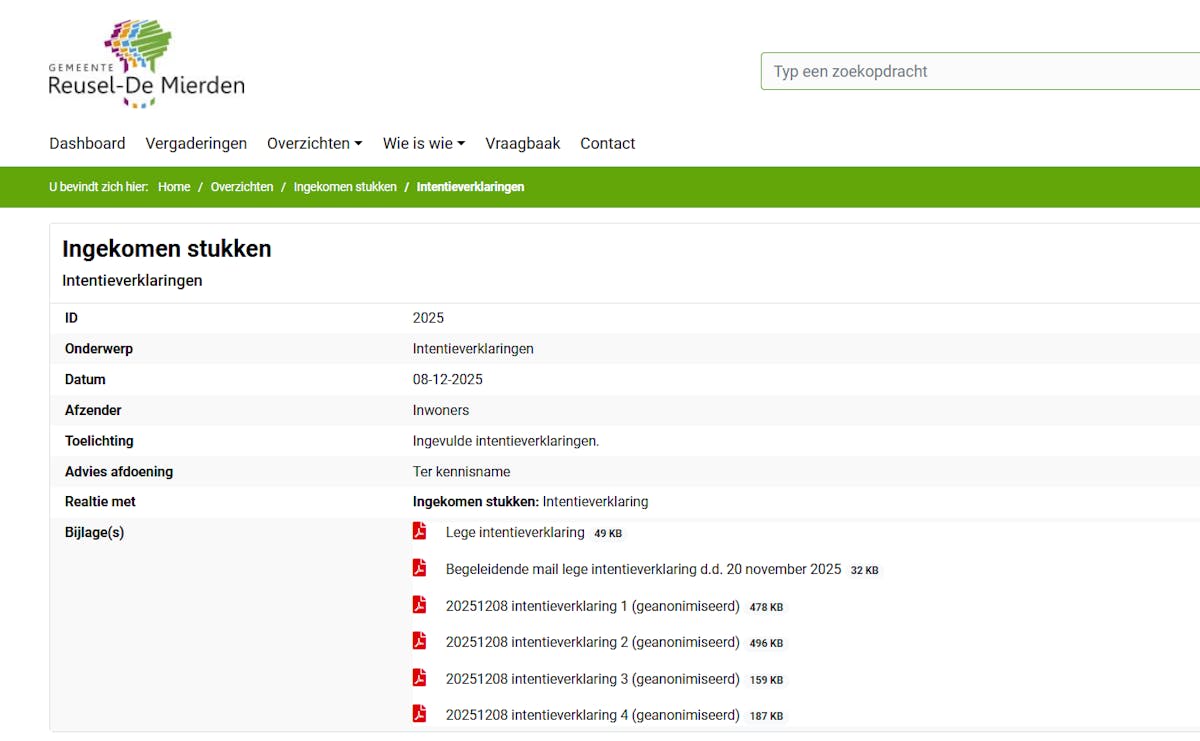Click Home in the breadcrumb

click(x=174, y=187)
